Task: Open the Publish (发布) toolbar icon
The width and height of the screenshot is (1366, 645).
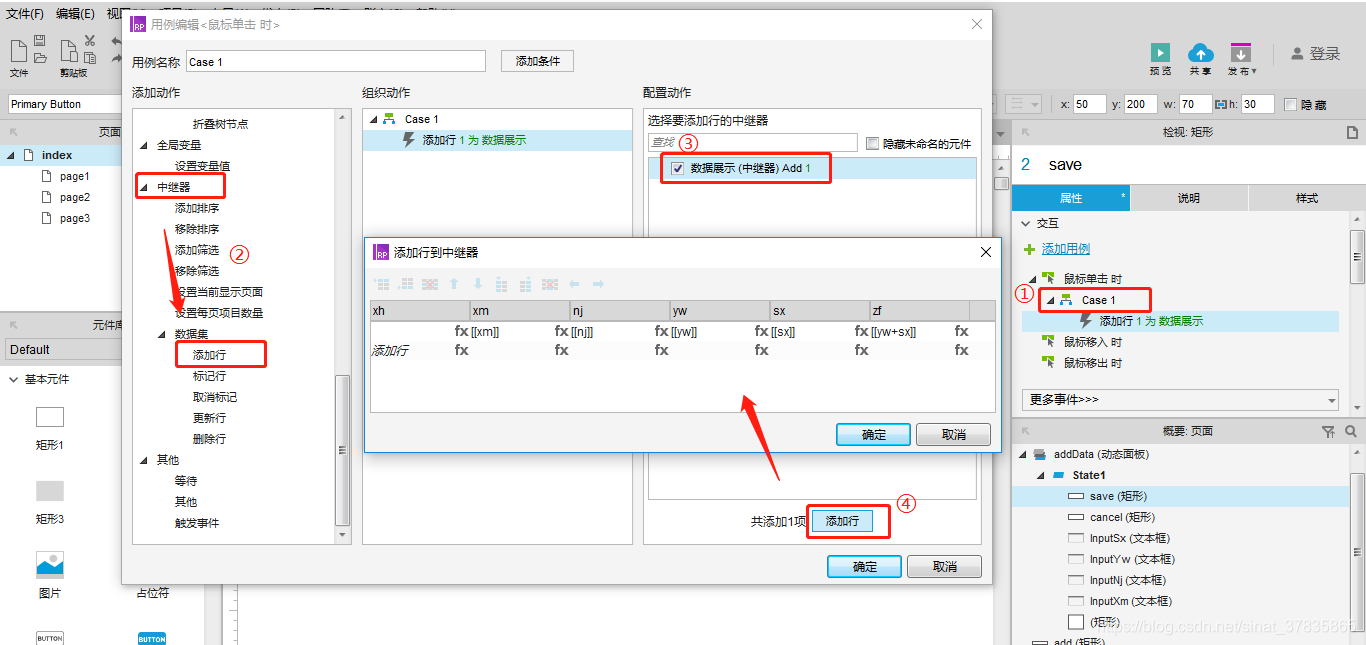Action: tap(1241, 53)
